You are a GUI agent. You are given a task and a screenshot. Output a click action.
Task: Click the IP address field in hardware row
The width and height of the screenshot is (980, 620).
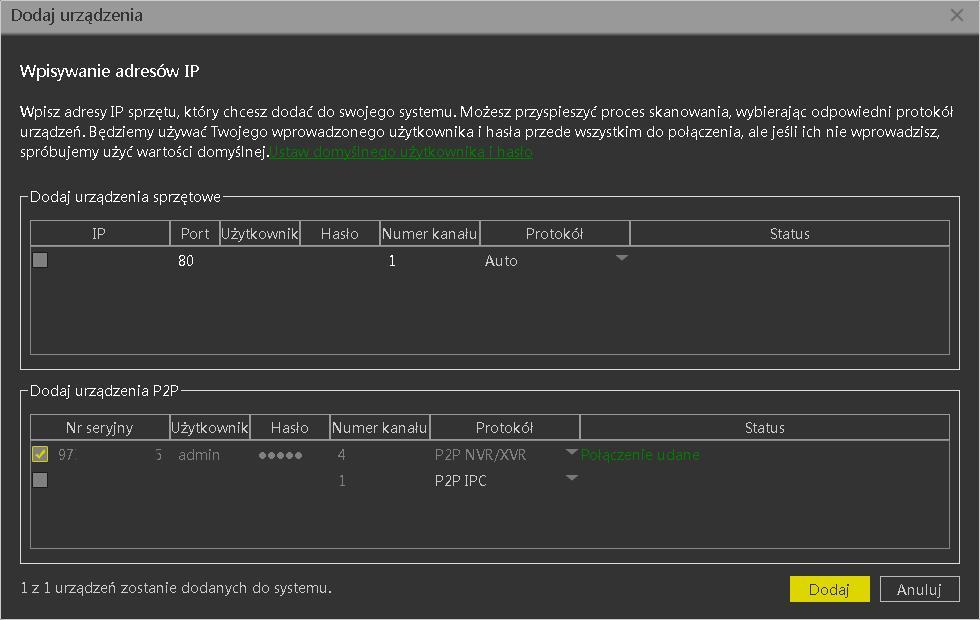[109, 261]
